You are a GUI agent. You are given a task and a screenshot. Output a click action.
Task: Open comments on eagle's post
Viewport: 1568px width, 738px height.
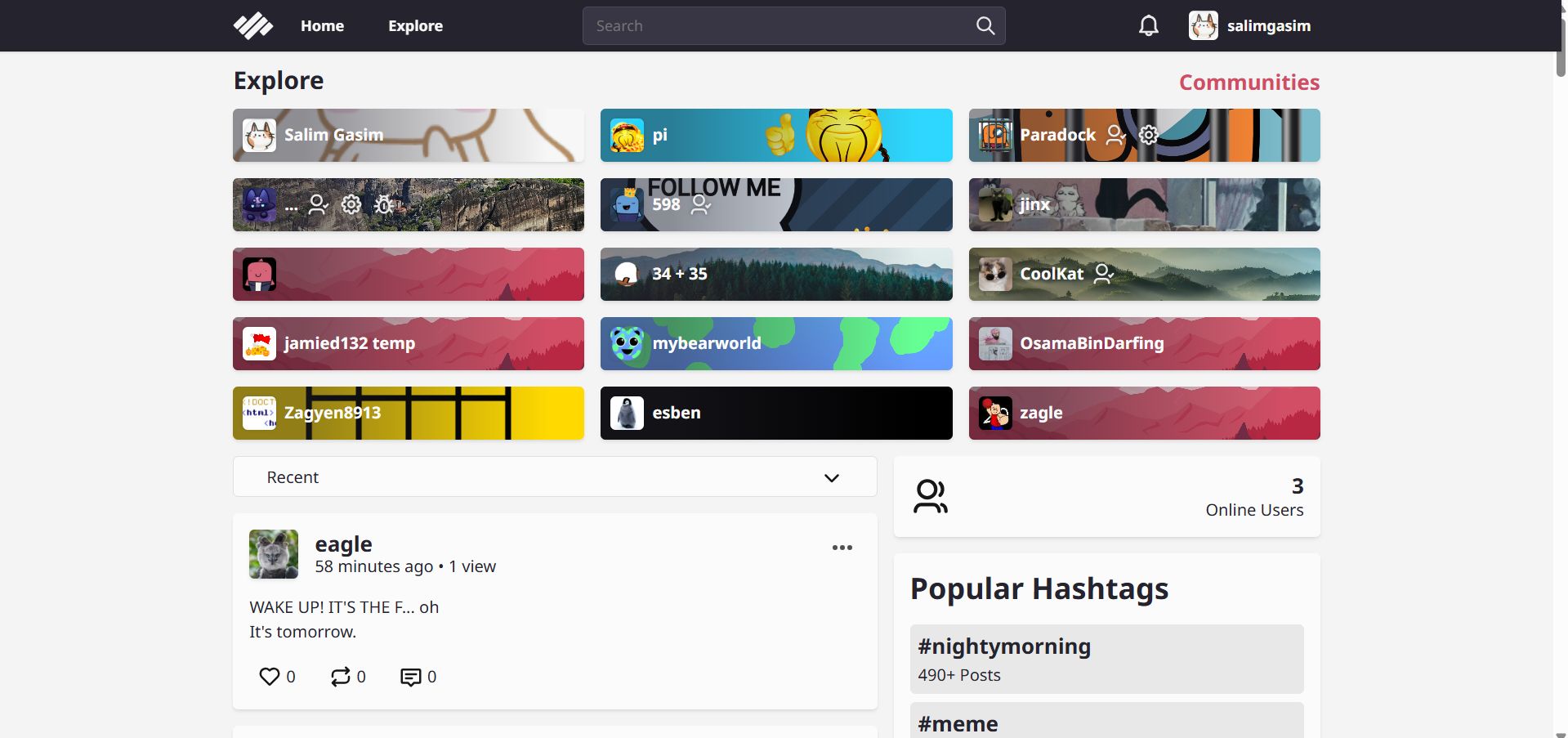click(410, 677)
